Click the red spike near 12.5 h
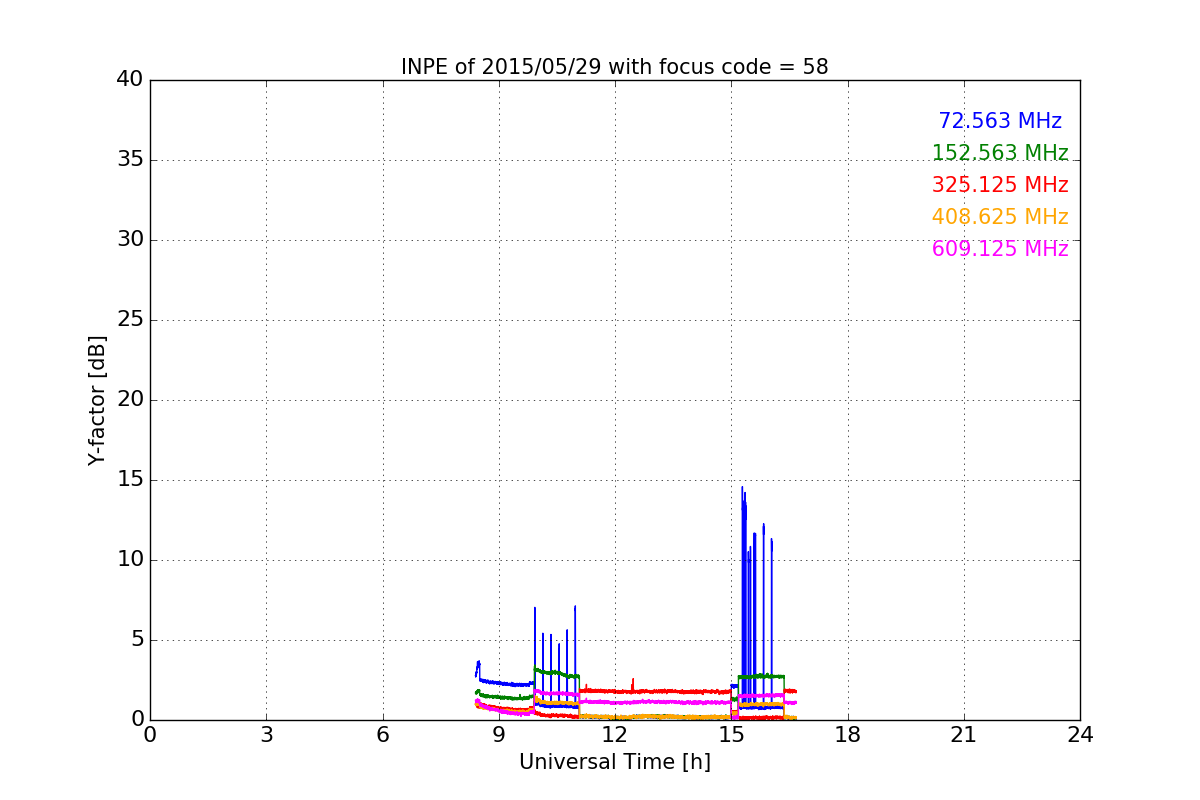This screenshot has height=800, width=1200. tap(632, 685)
